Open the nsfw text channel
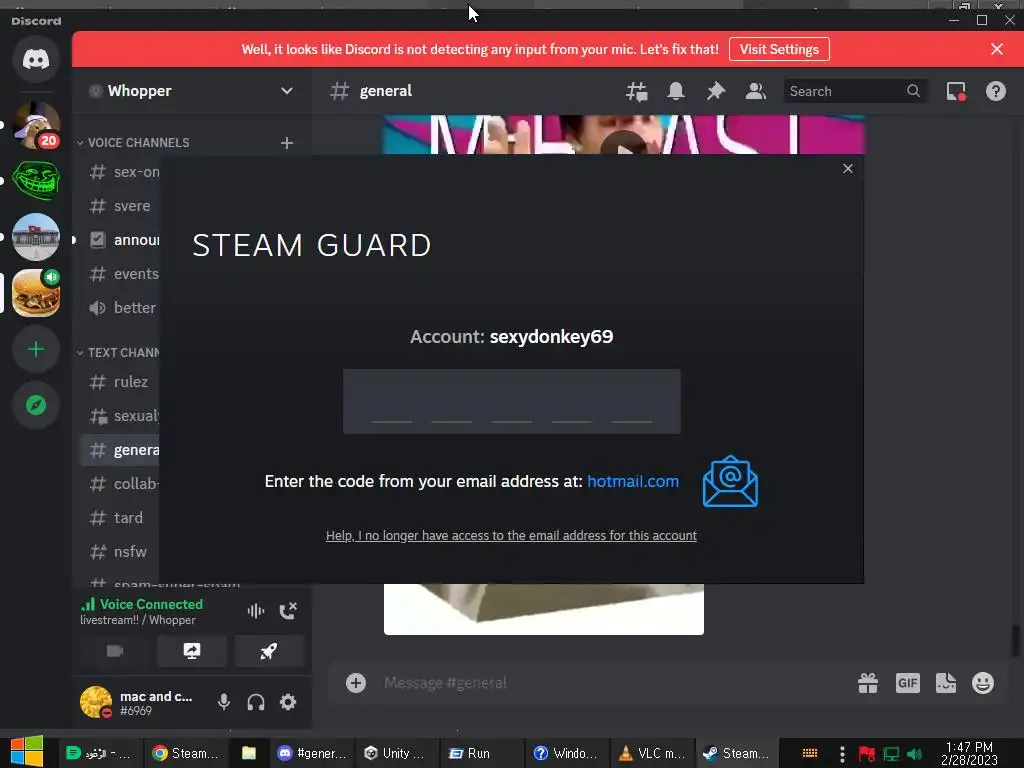This screenshot has height=768, width=1024. click(120, 552)
